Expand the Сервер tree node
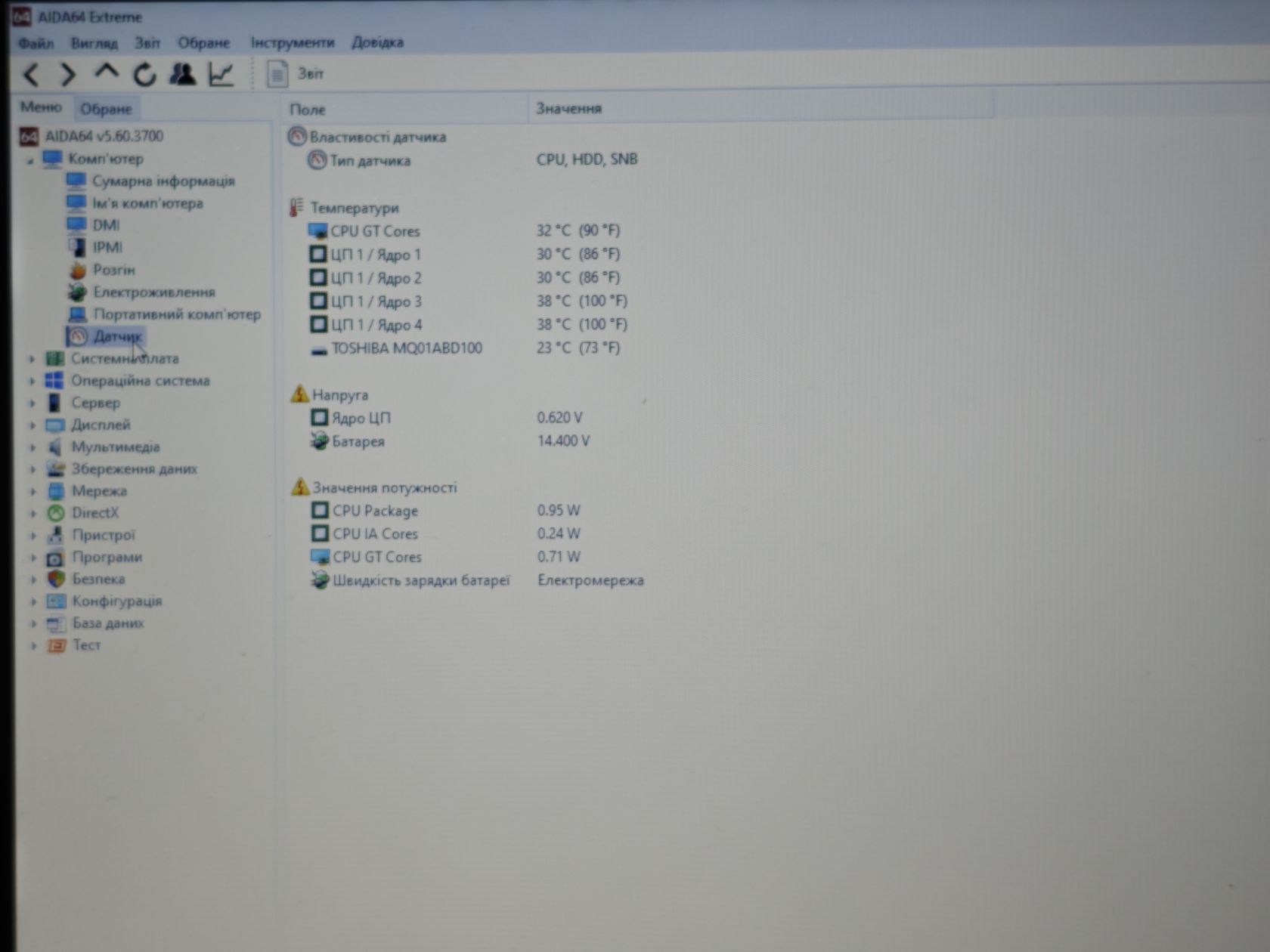Screen dimensions: 1270x952 33,403
